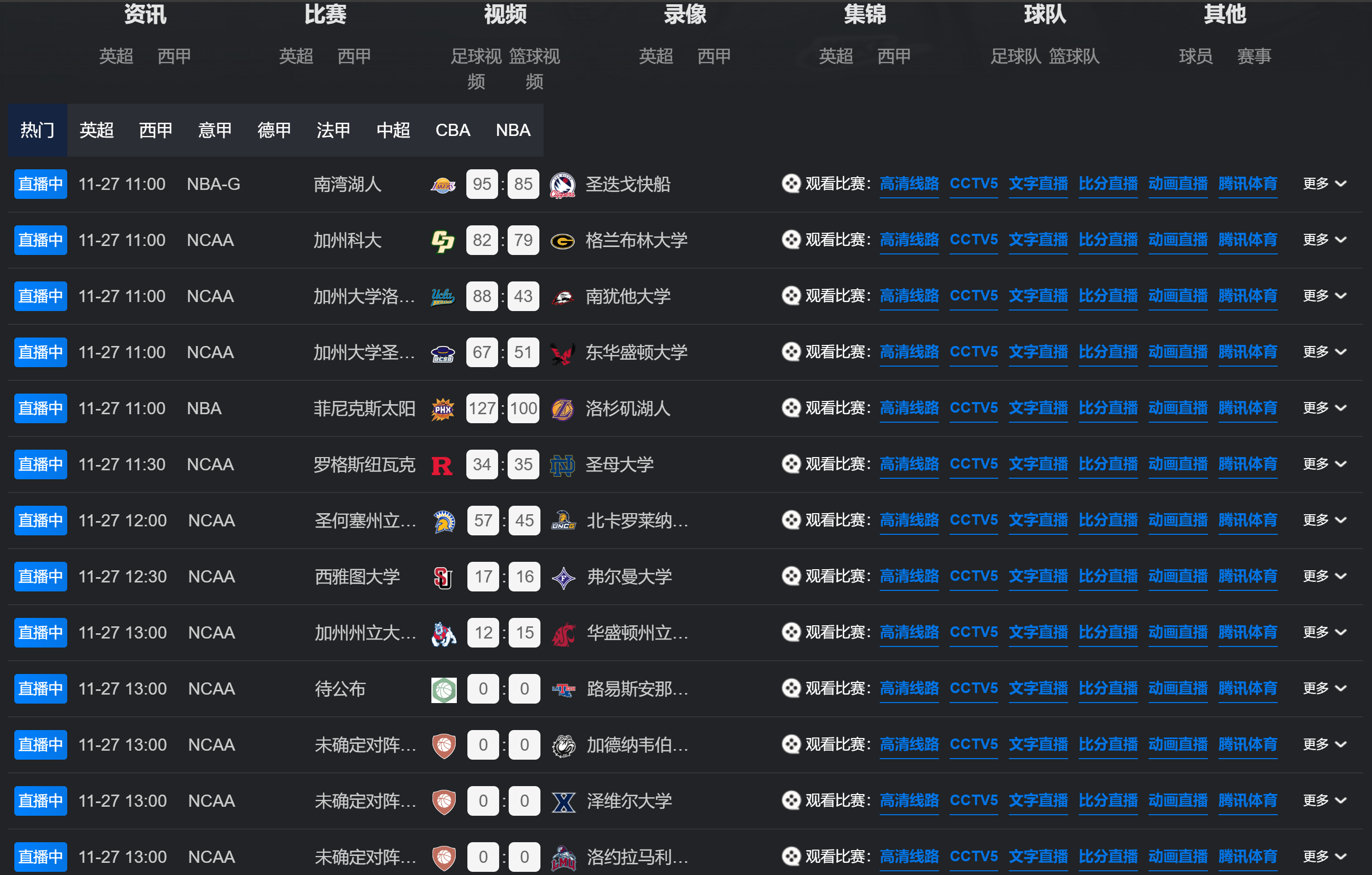Switch to the 德甲 league tab

(274, 130)
